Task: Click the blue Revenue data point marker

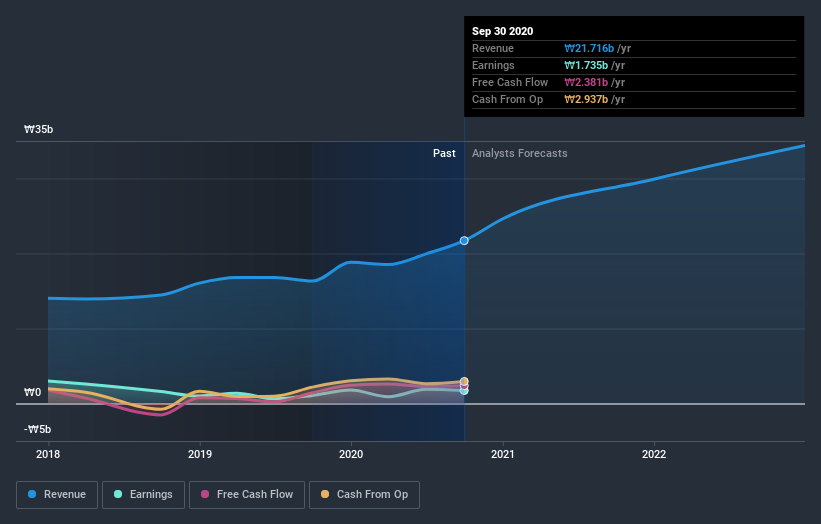Action: 464,240
